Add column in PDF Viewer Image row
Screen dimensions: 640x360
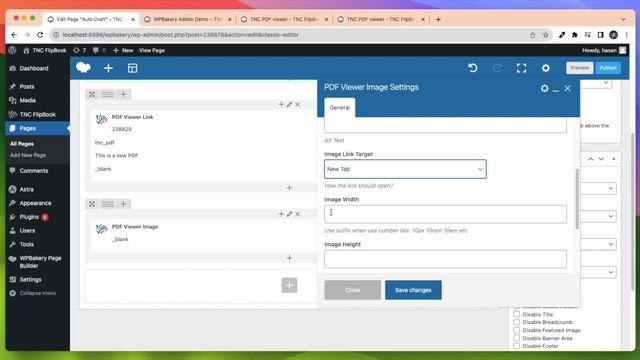pyautogui.click(x=281, y=214)
